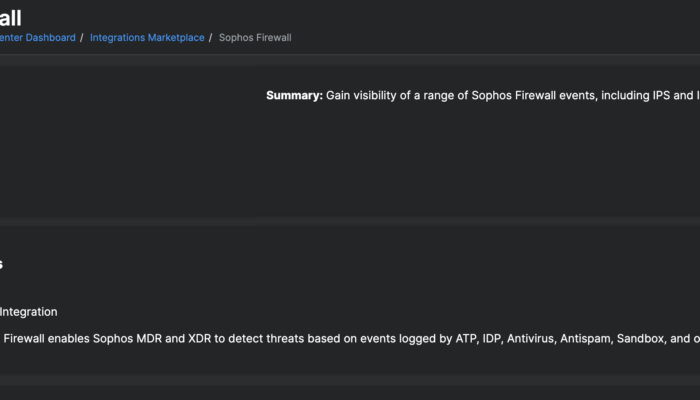Click the Integration subheading

click(x=28, y=312)
